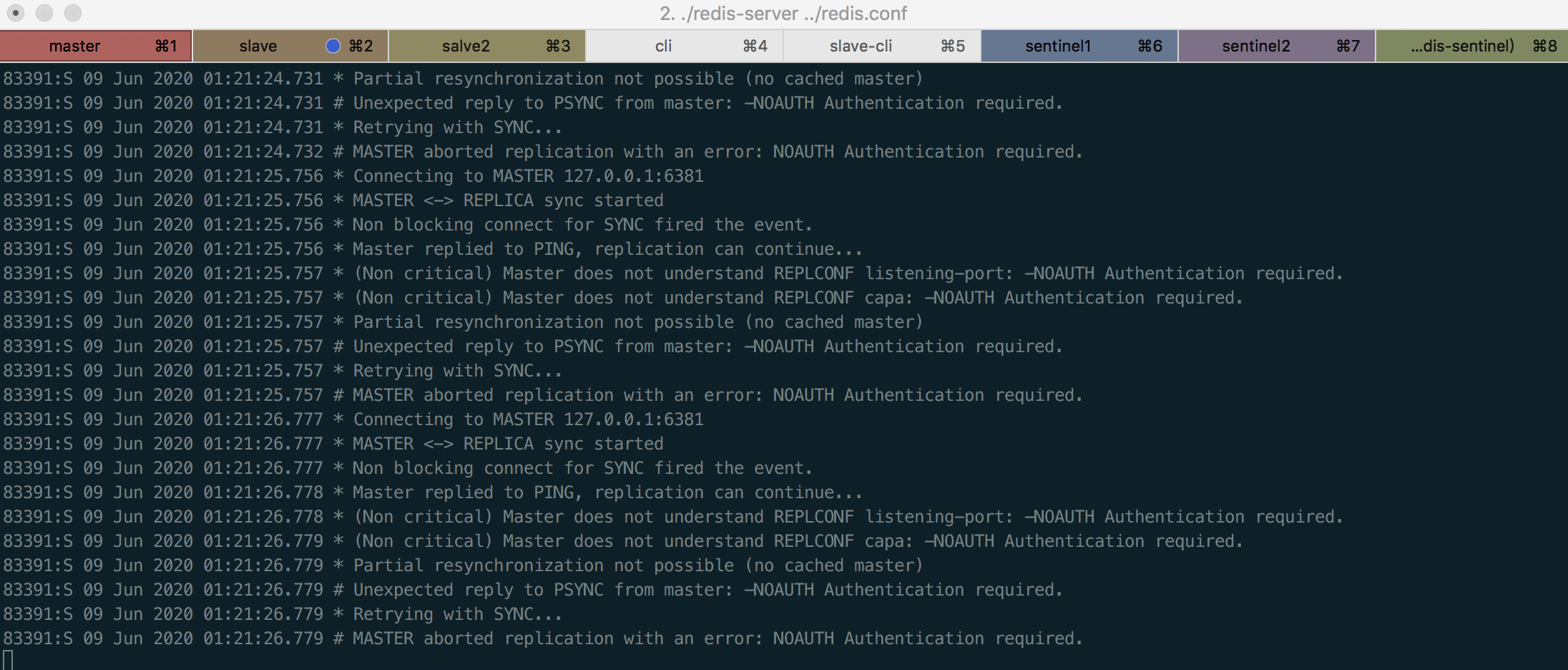Switch to the master tab
The width and height of the screenshot is (1568, 670).
[96, 46]
